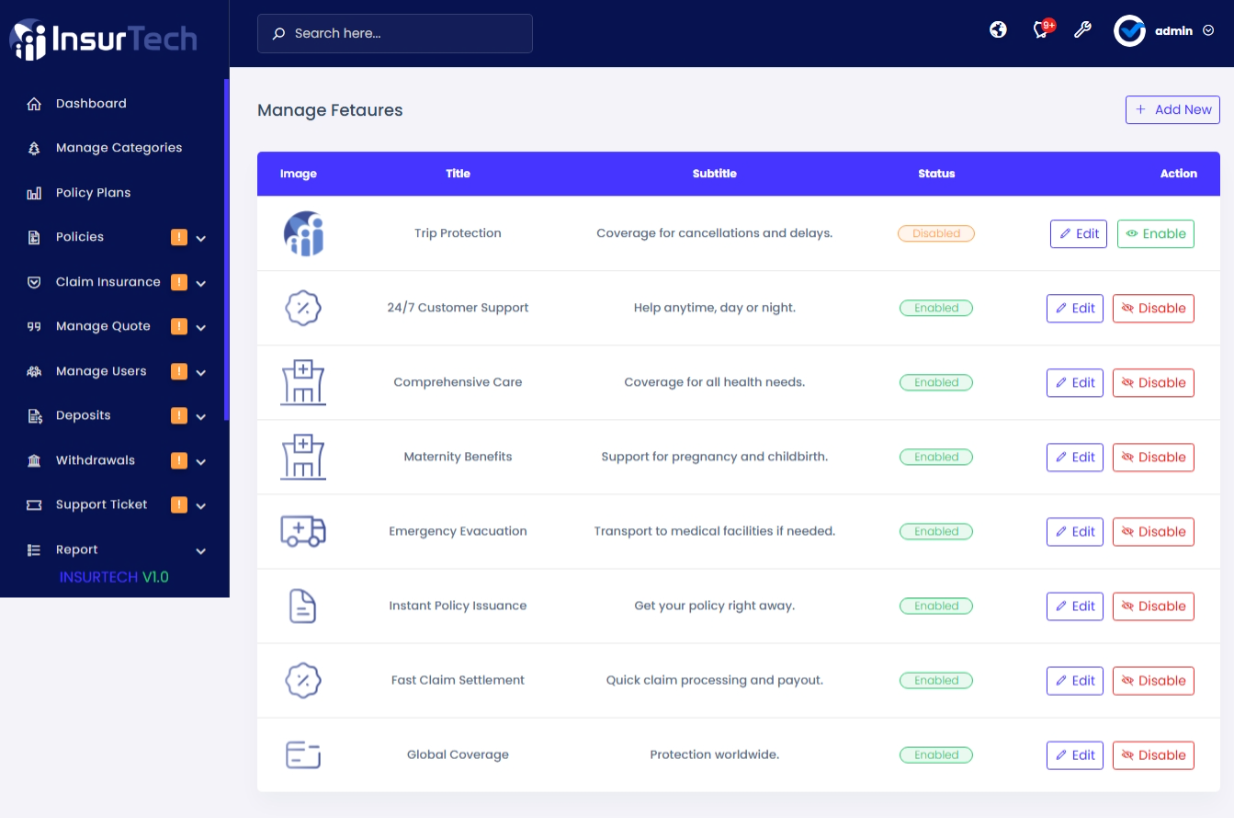Edit the Trip Protection feature
The image size is (1234, 818).
[x=1078, y=234]
